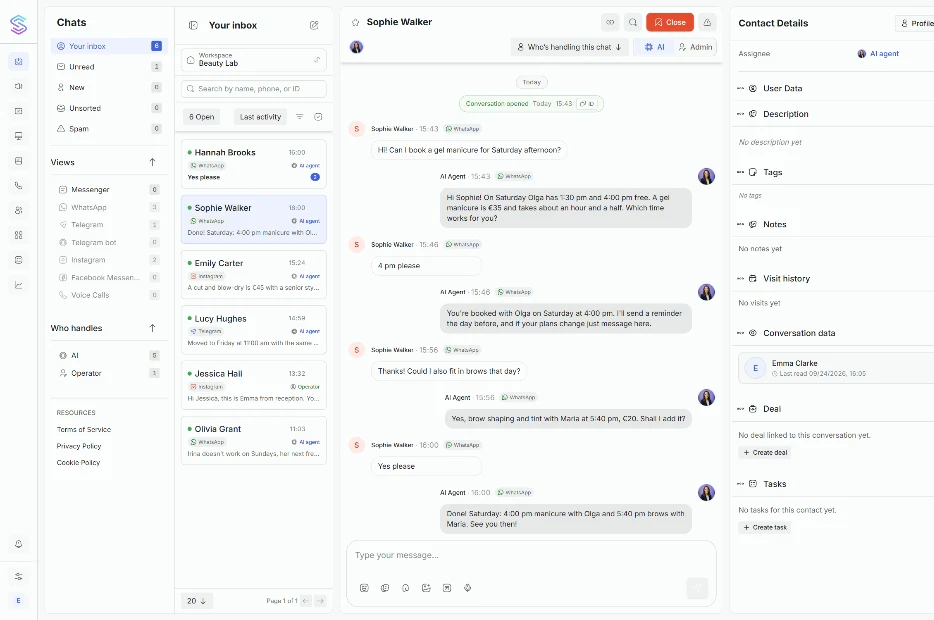Open the Emily Carter conversation
The width and height of the screenshot is (934, 620).
tap(254, 275)
